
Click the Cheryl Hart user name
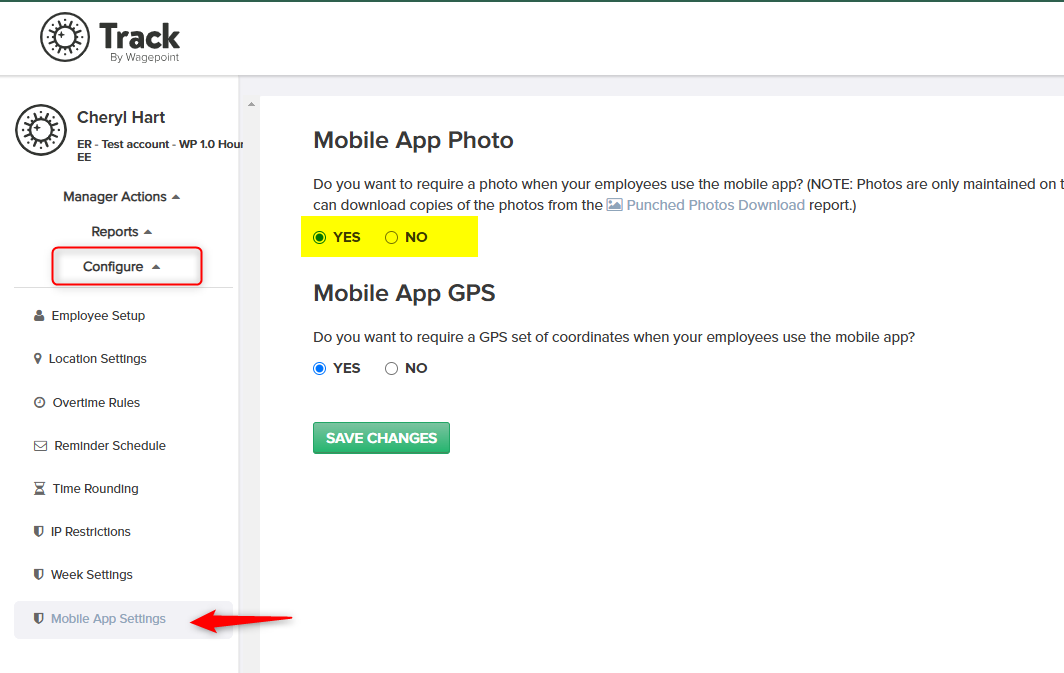tap(121, 117)
